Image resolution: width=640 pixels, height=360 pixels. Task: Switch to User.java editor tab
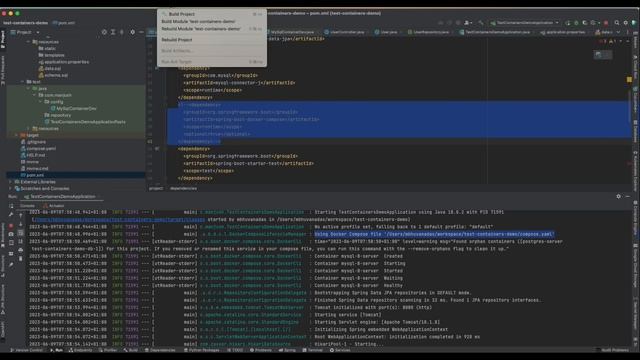(386, 32)
